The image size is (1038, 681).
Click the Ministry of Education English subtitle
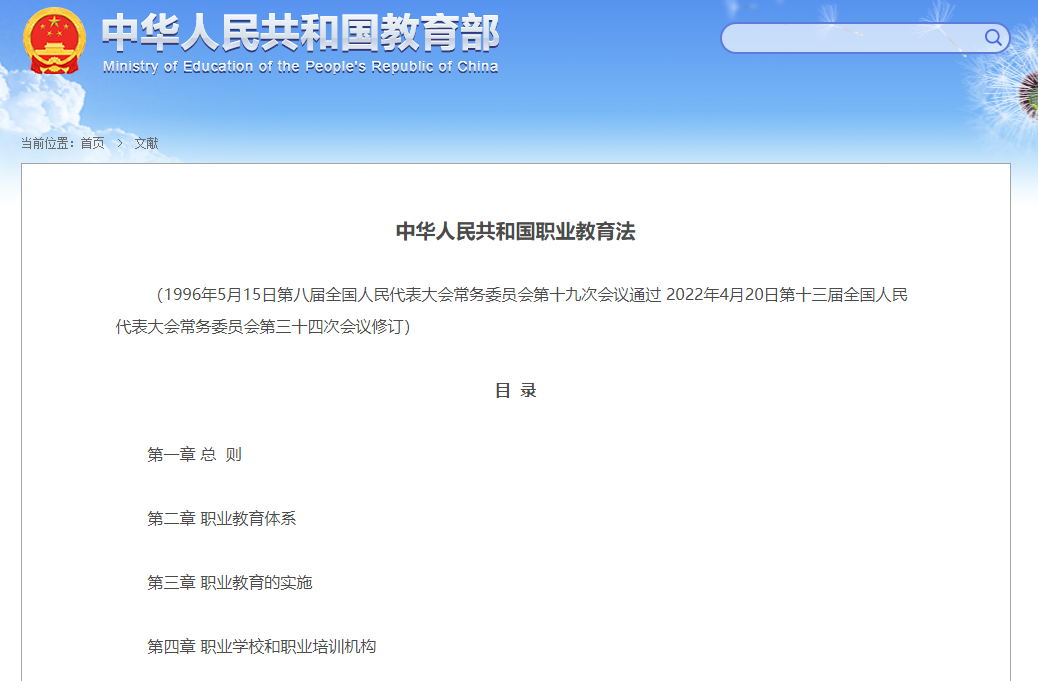pyautogui.click(x=301, y=66)
